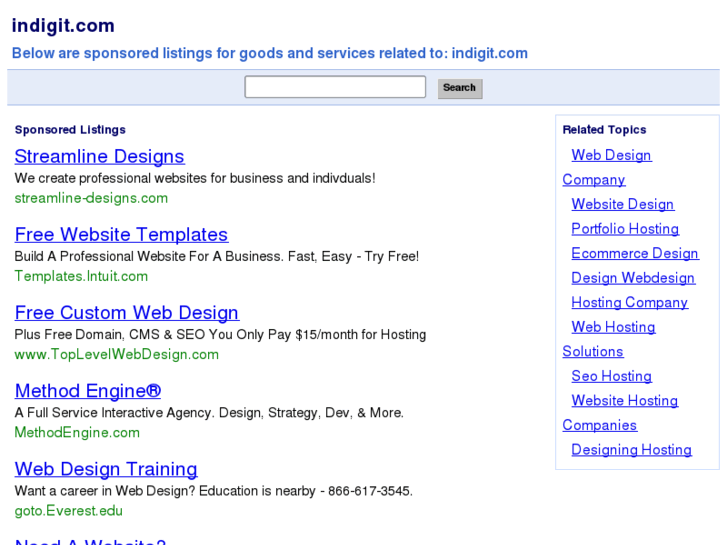Click the 'Want a career in Web Design' description
Image resolution: width=727 pixels, height=545 pixels.
(x=214, y=491)
